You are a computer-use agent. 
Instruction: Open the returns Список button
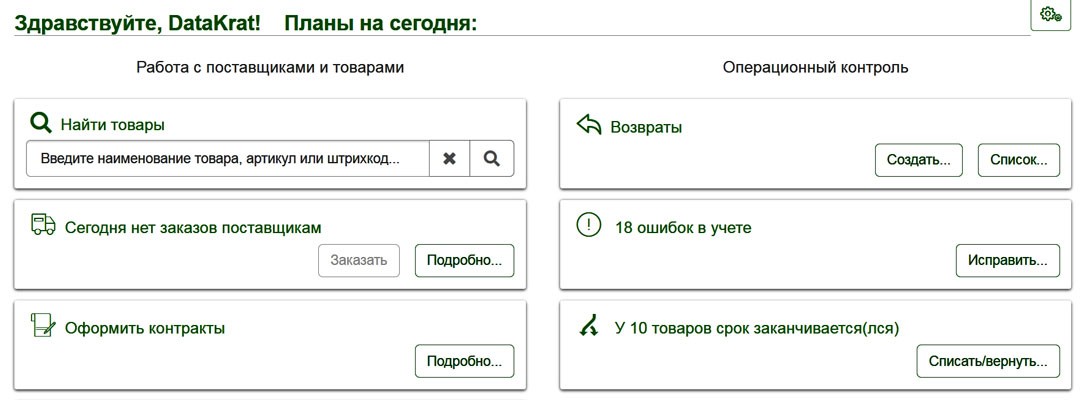point(1019,160)
